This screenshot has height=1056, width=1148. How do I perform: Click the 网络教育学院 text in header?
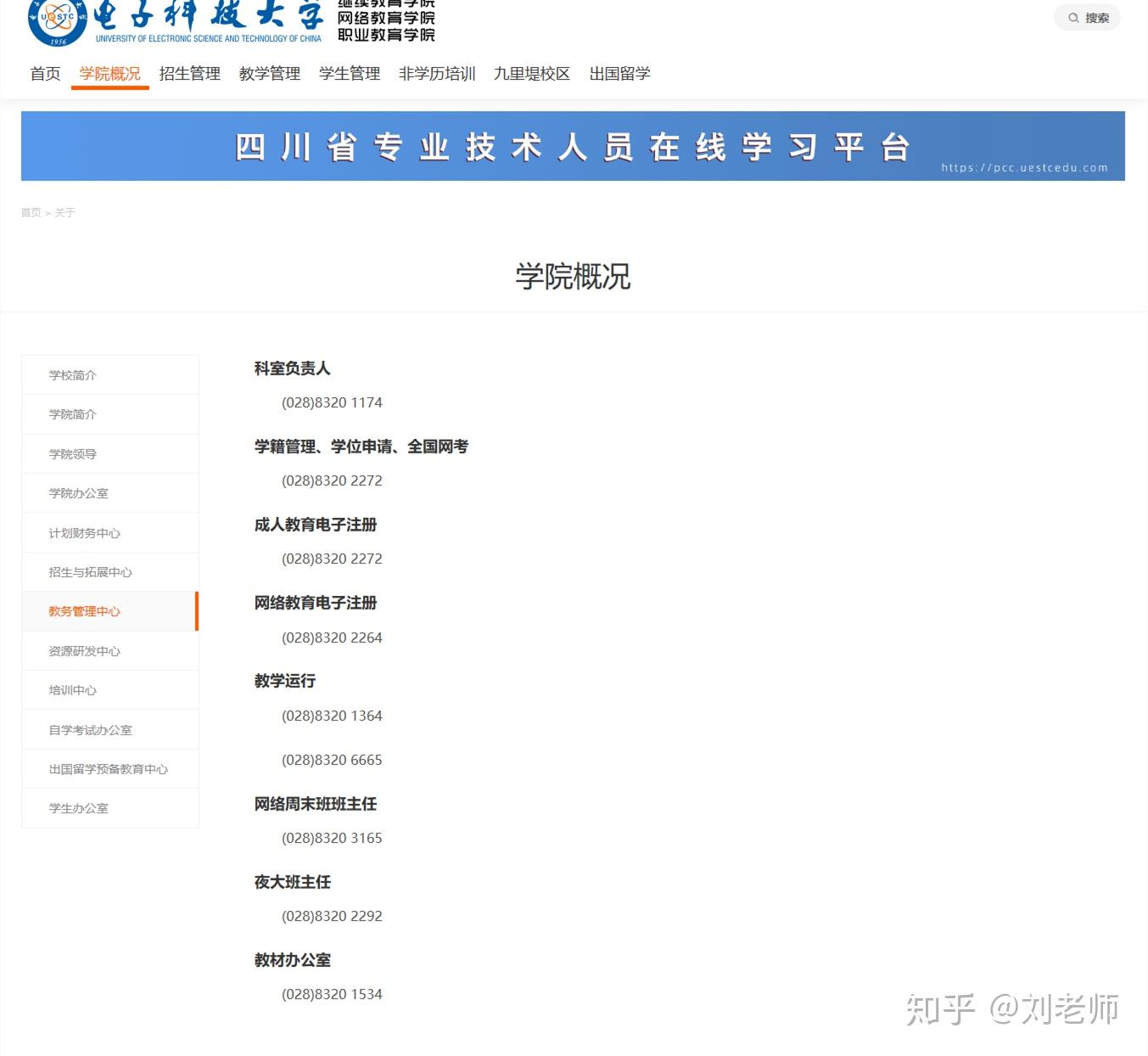386,18
